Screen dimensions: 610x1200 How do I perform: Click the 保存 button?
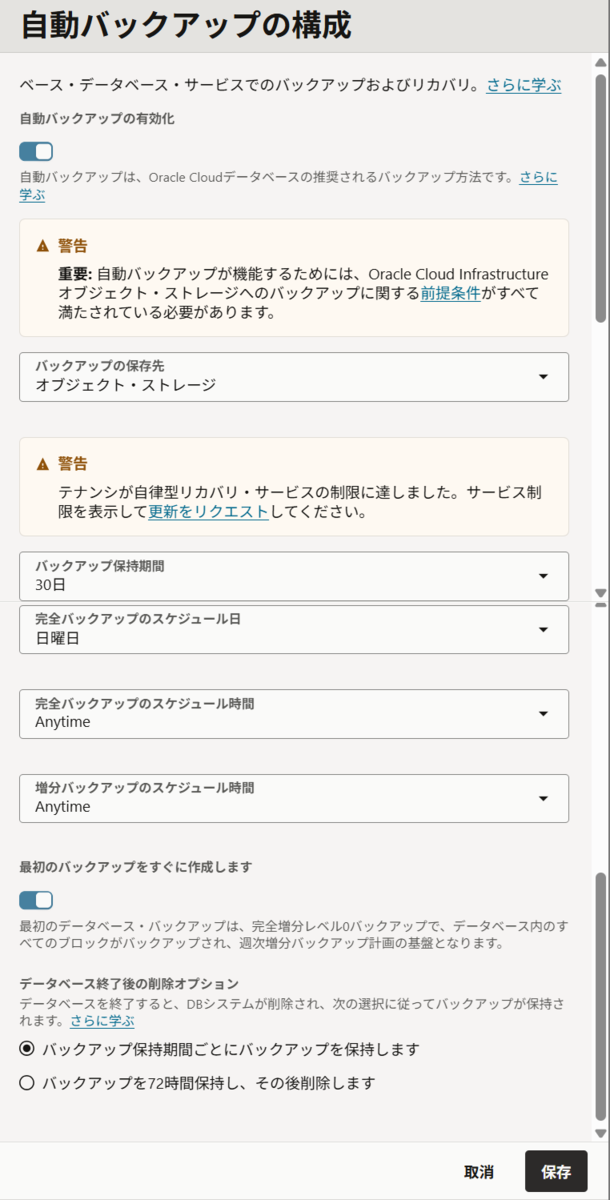coord(556,1171)
